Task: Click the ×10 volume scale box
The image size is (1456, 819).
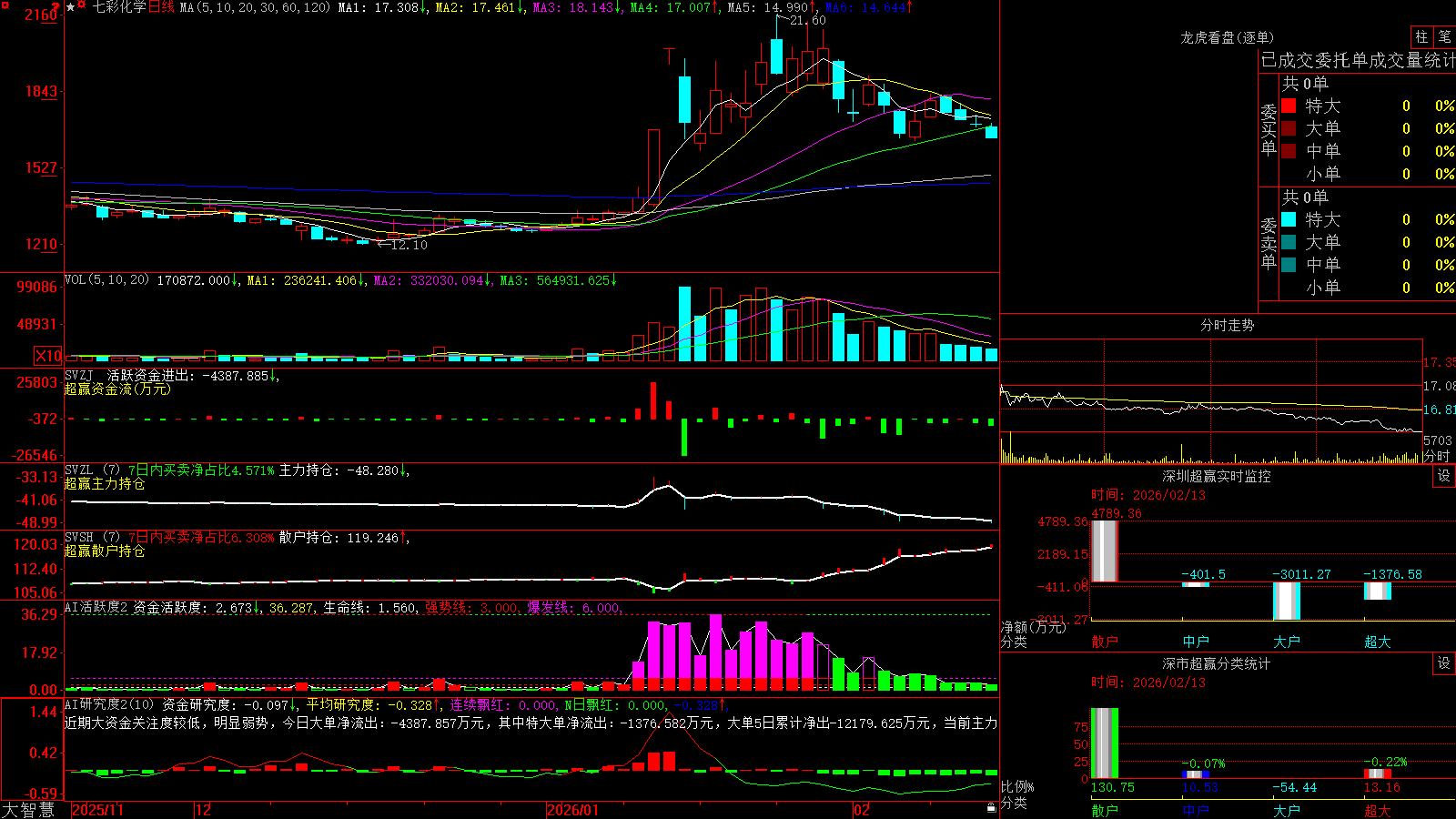Action: (48, 356)
